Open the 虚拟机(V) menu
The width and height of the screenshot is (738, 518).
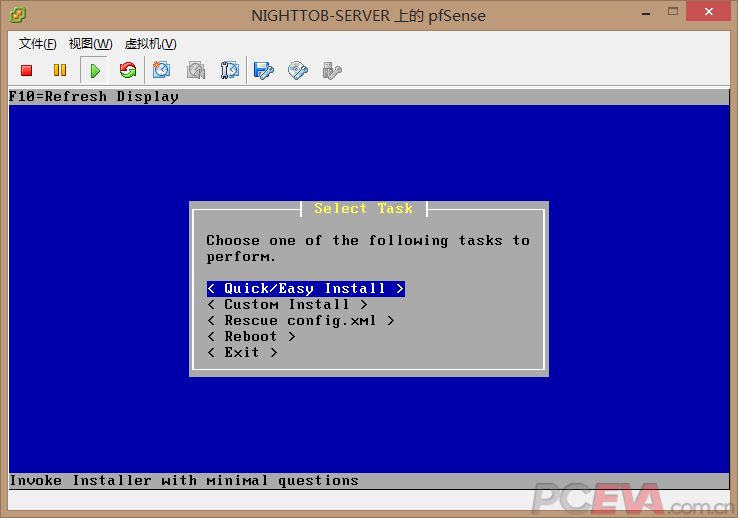[x=150, y=44]
